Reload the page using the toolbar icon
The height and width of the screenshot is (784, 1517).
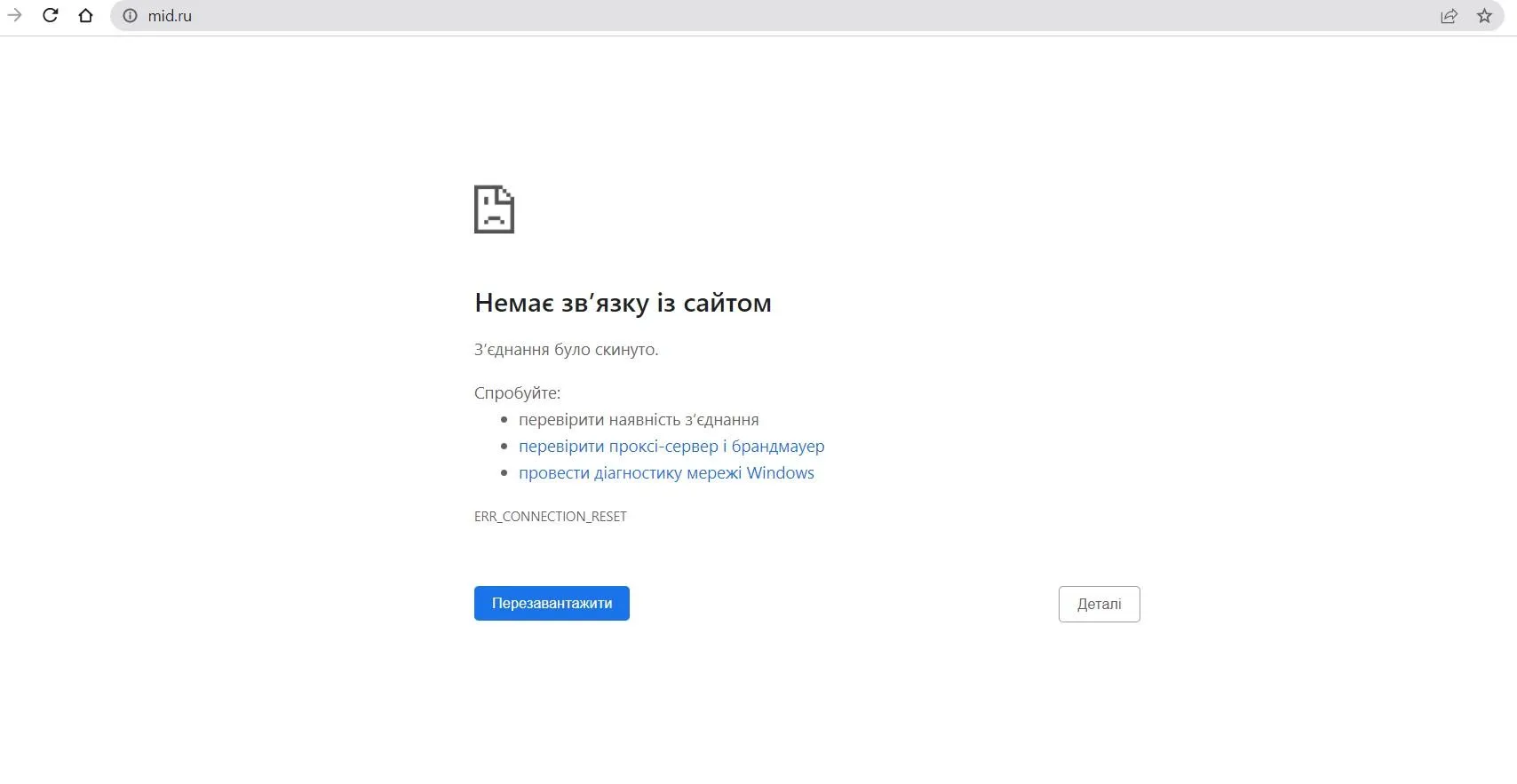click(x=51, y=15)
